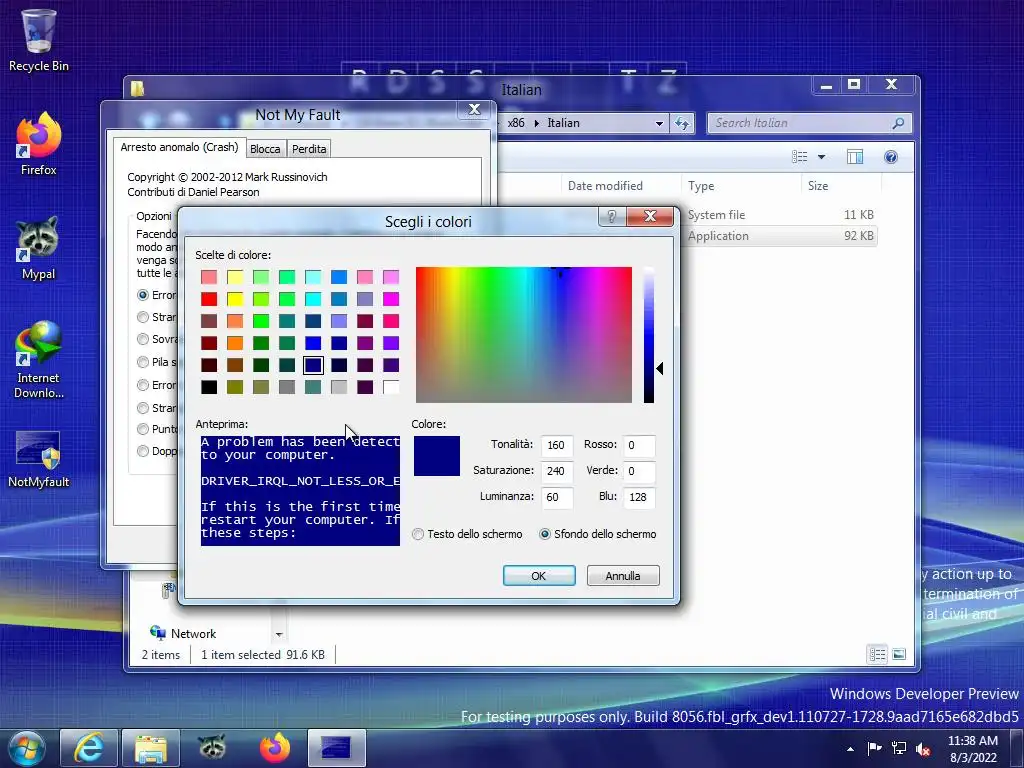Select the Application file row
The width and height of the screenshot is (1024, 768).
(x=780, y=236)
